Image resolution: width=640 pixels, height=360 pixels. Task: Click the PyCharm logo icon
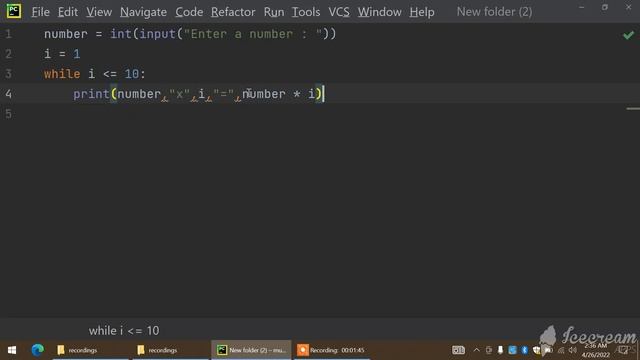tap(13, 11)
